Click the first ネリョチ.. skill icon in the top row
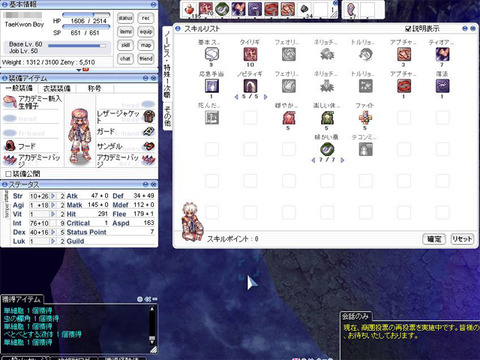 coord(327,54)
